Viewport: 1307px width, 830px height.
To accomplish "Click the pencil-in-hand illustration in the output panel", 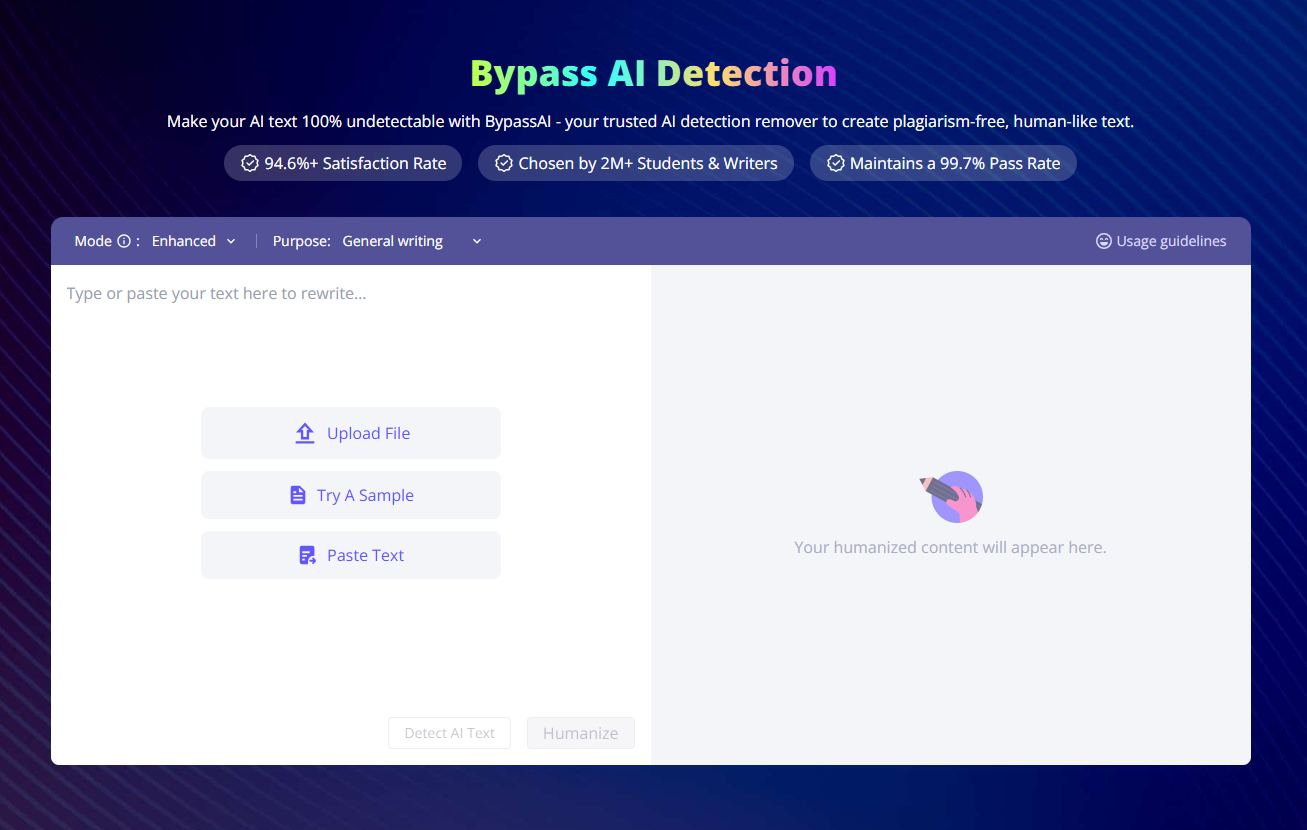I will click(x=951, y=497).
